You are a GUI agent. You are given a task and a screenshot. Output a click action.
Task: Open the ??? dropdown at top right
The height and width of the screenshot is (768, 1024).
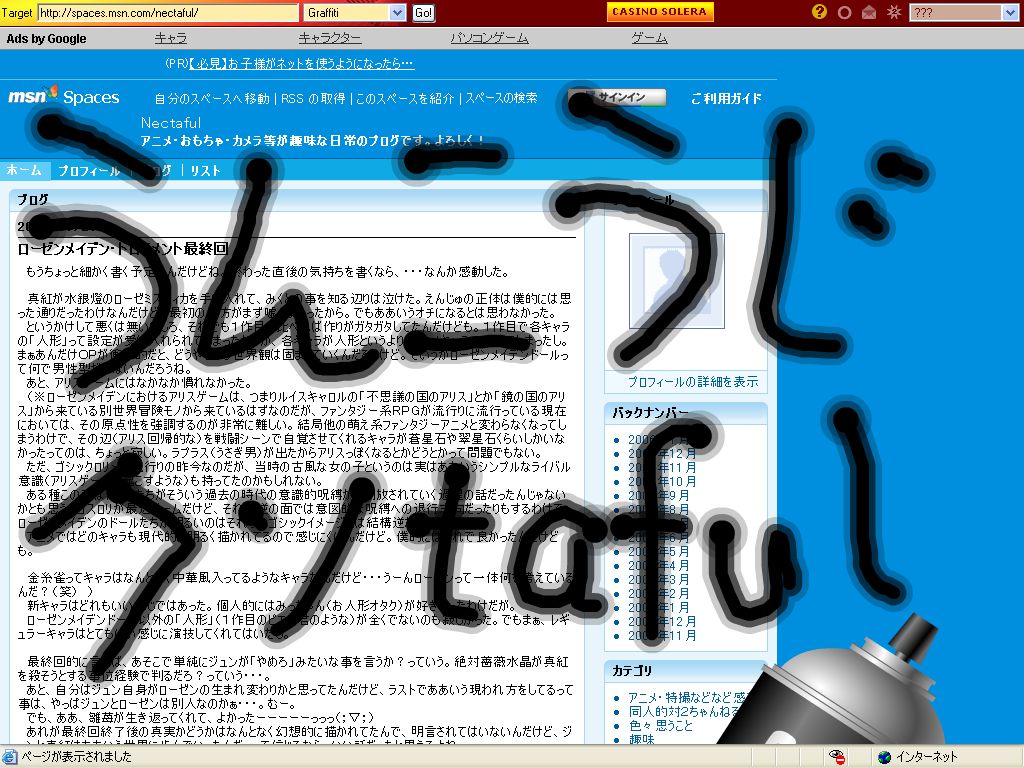(x=1009, y=13)
